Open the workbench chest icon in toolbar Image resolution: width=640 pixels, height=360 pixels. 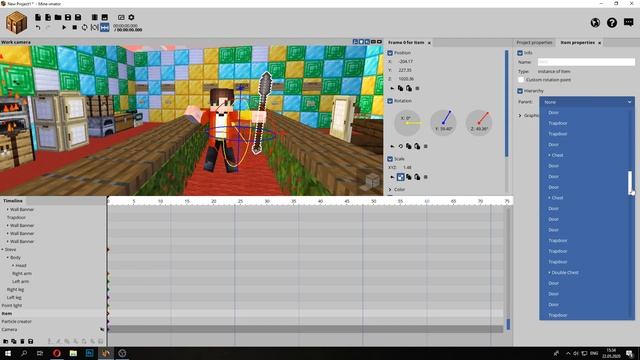[16, 22]
